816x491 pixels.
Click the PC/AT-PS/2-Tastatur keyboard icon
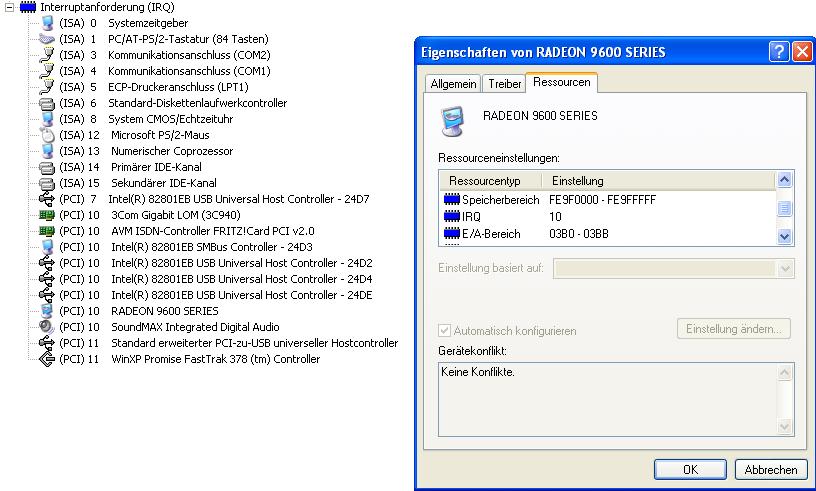tap(47, 39)
